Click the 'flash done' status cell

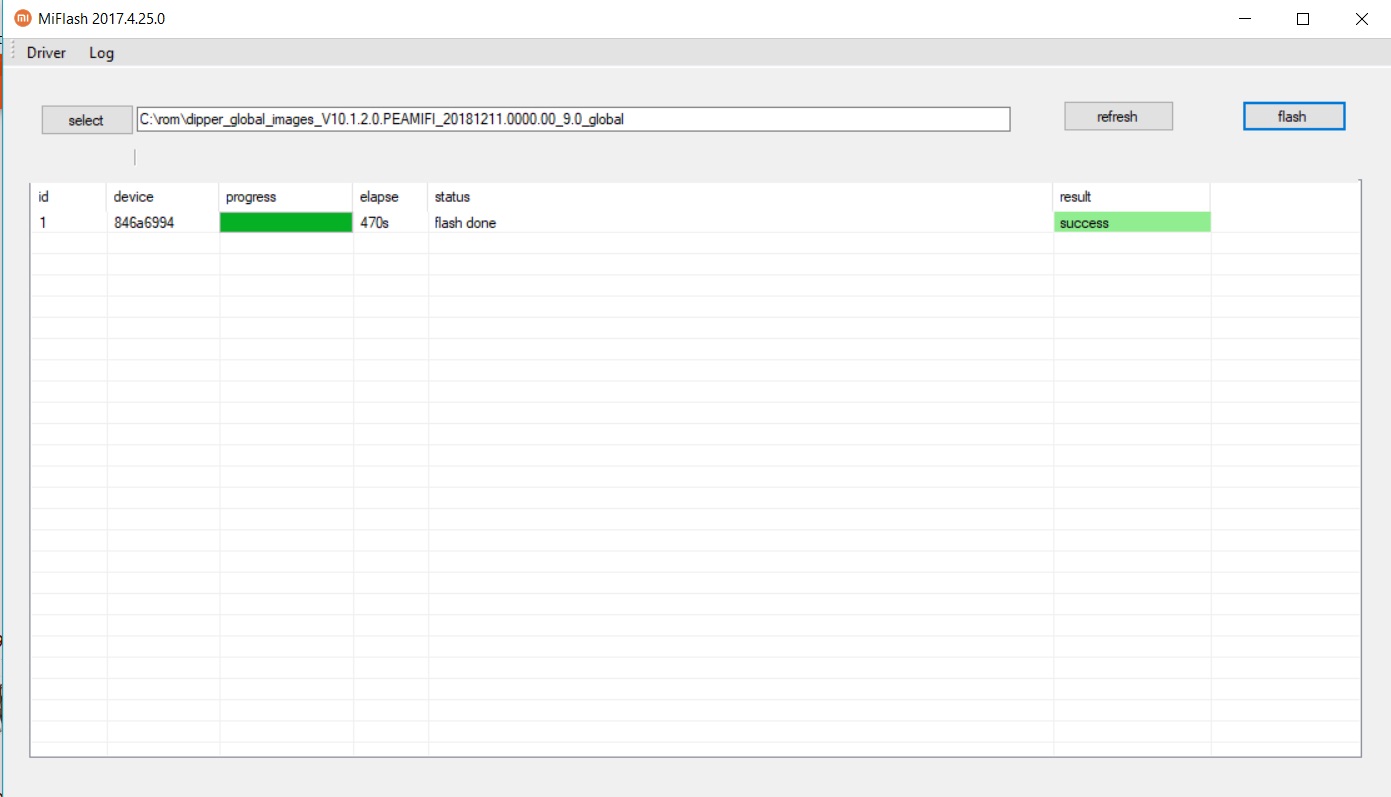(465, 223)
